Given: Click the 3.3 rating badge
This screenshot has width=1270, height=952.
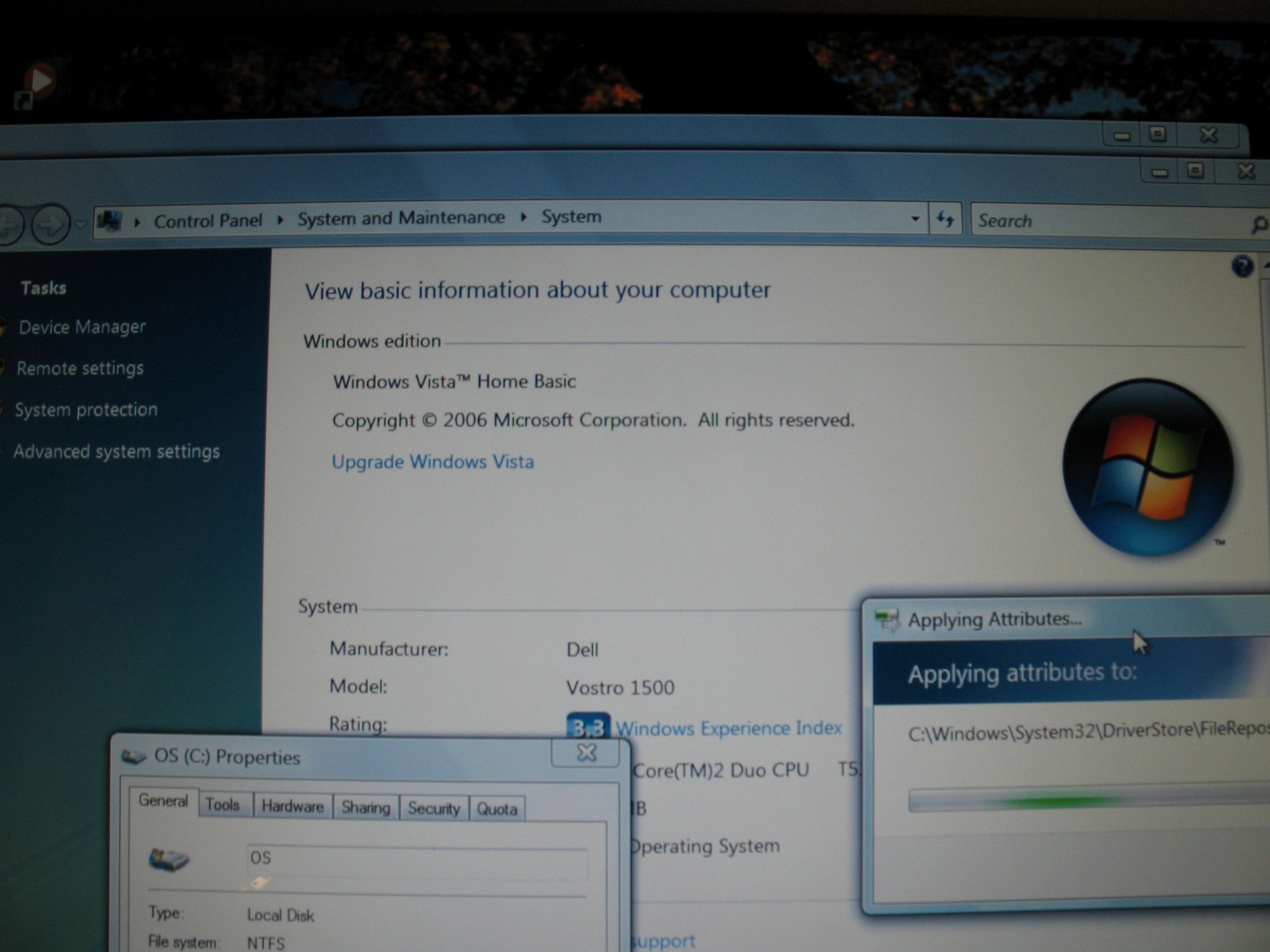Looking at the screenshot, I should click(588, 727).
